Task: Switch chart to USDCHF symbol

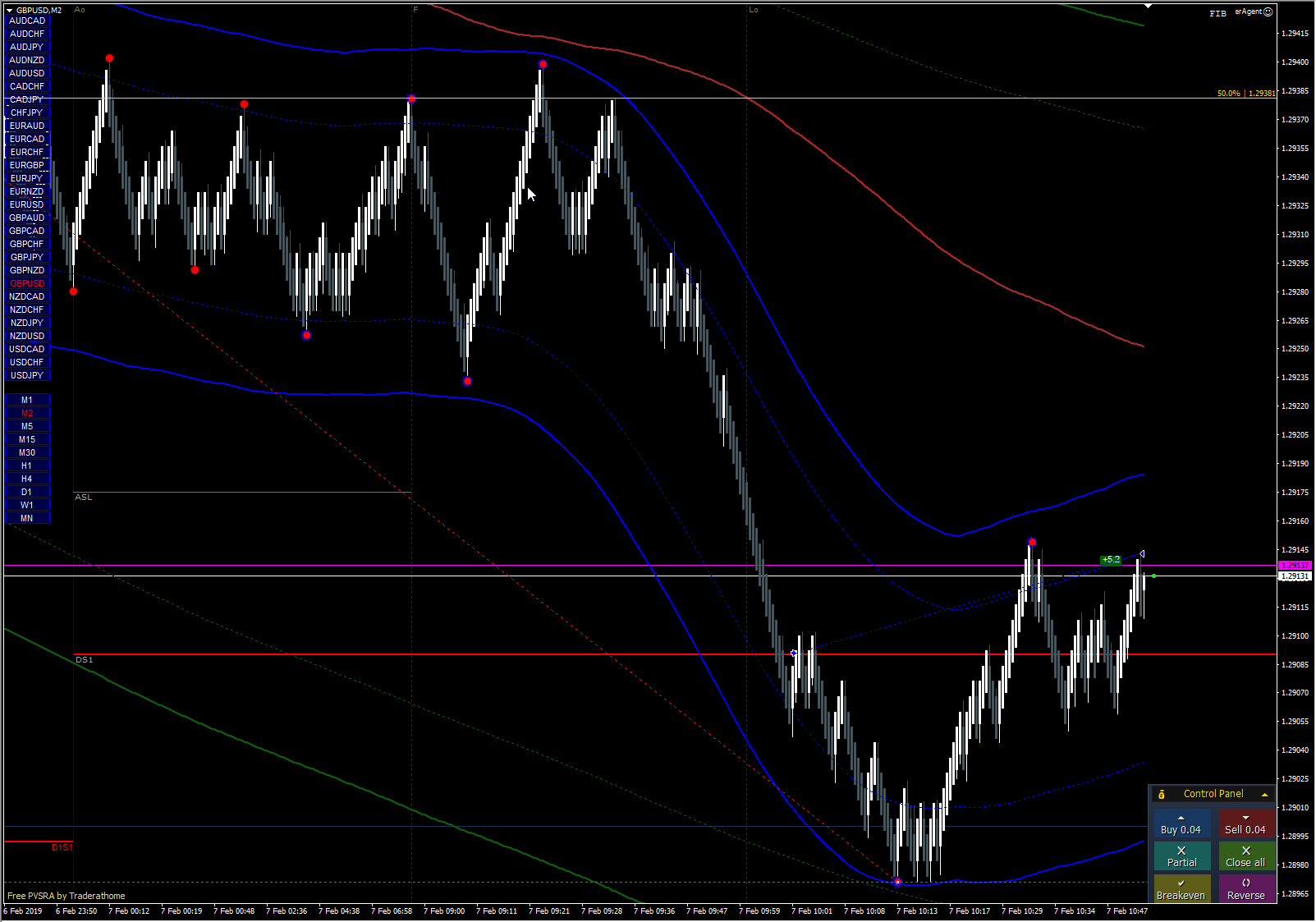Action: click(x=27, y=362)
